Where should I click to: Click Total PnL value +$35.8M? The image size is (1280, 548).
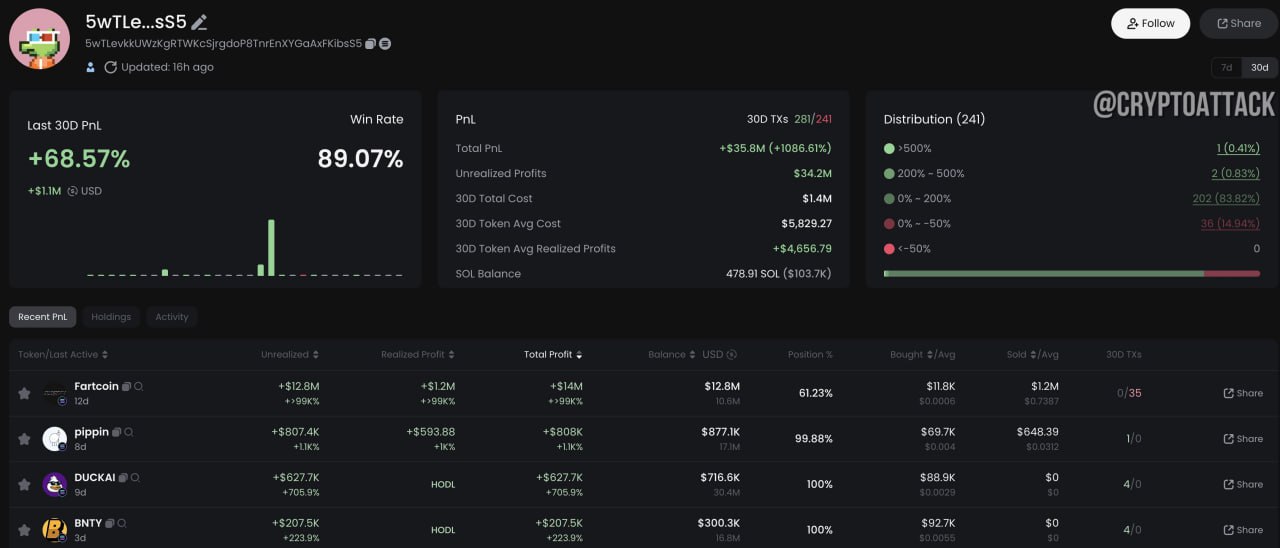[x=744, y=148]
